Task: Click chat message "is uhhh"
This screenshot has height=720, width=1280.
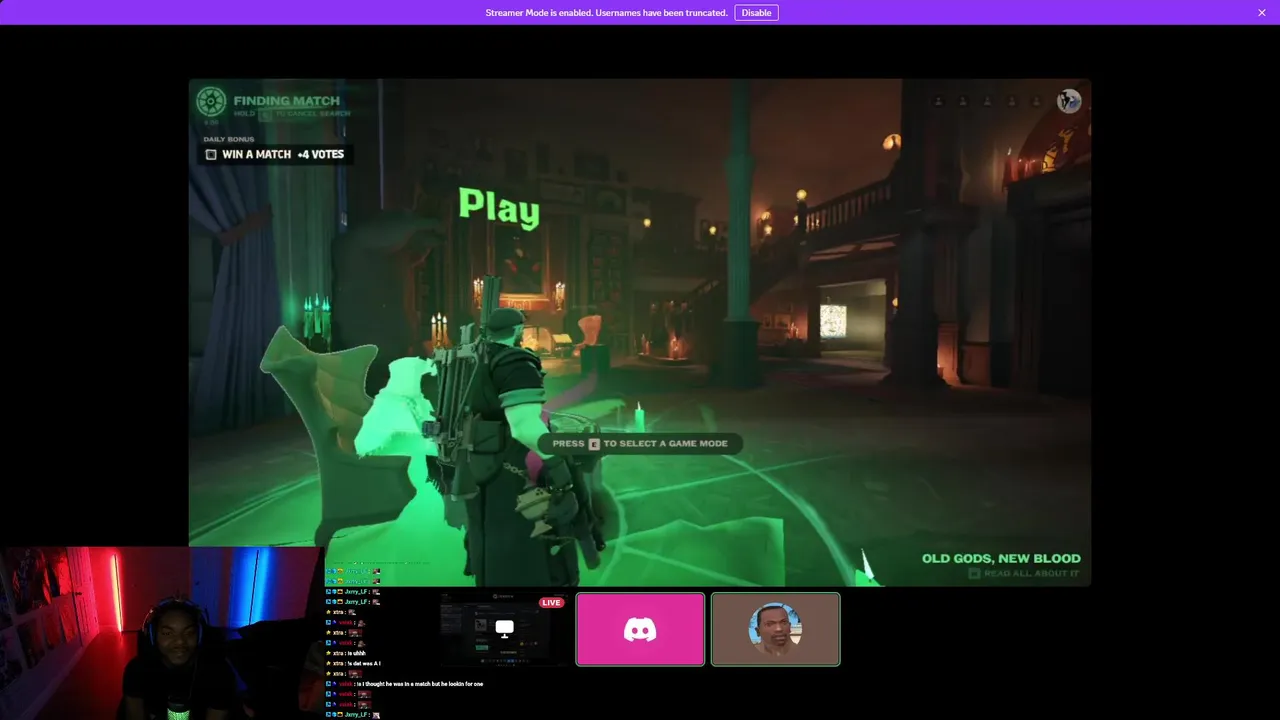Action: [357, 654]
